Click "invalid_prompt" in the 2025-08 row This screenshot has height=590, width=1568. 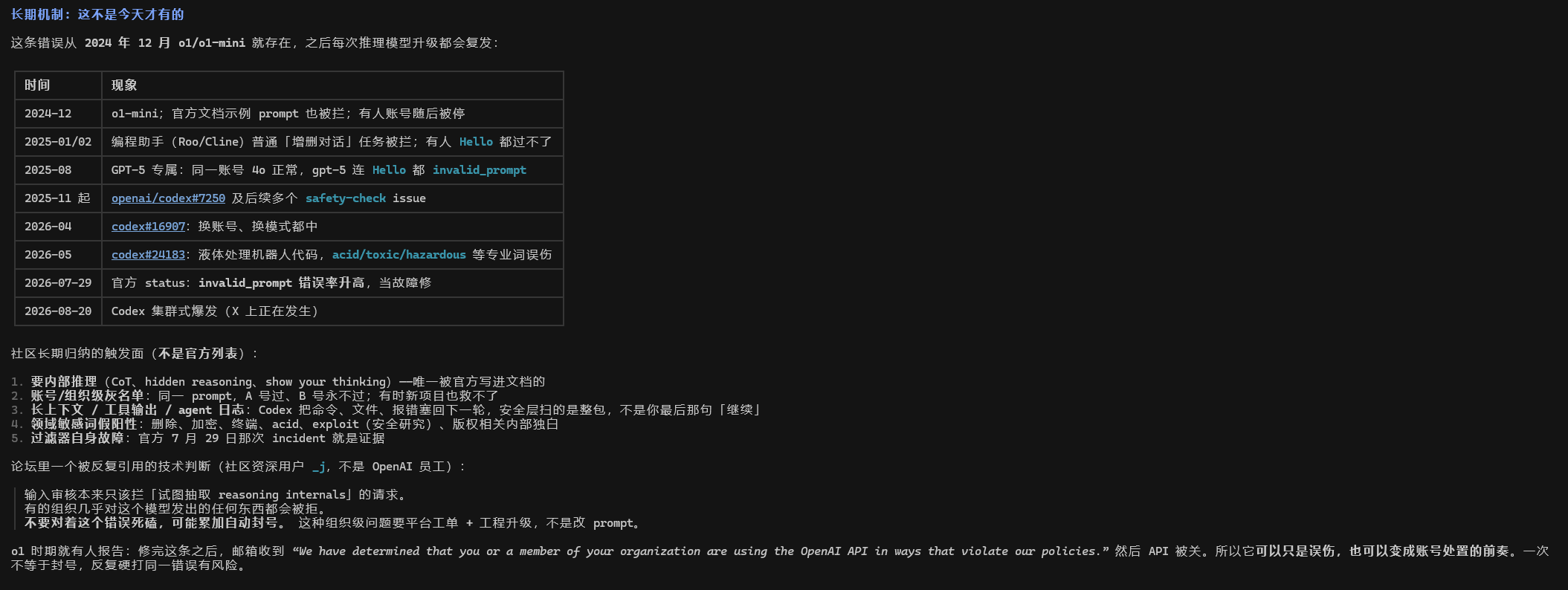tap(480, 170)
